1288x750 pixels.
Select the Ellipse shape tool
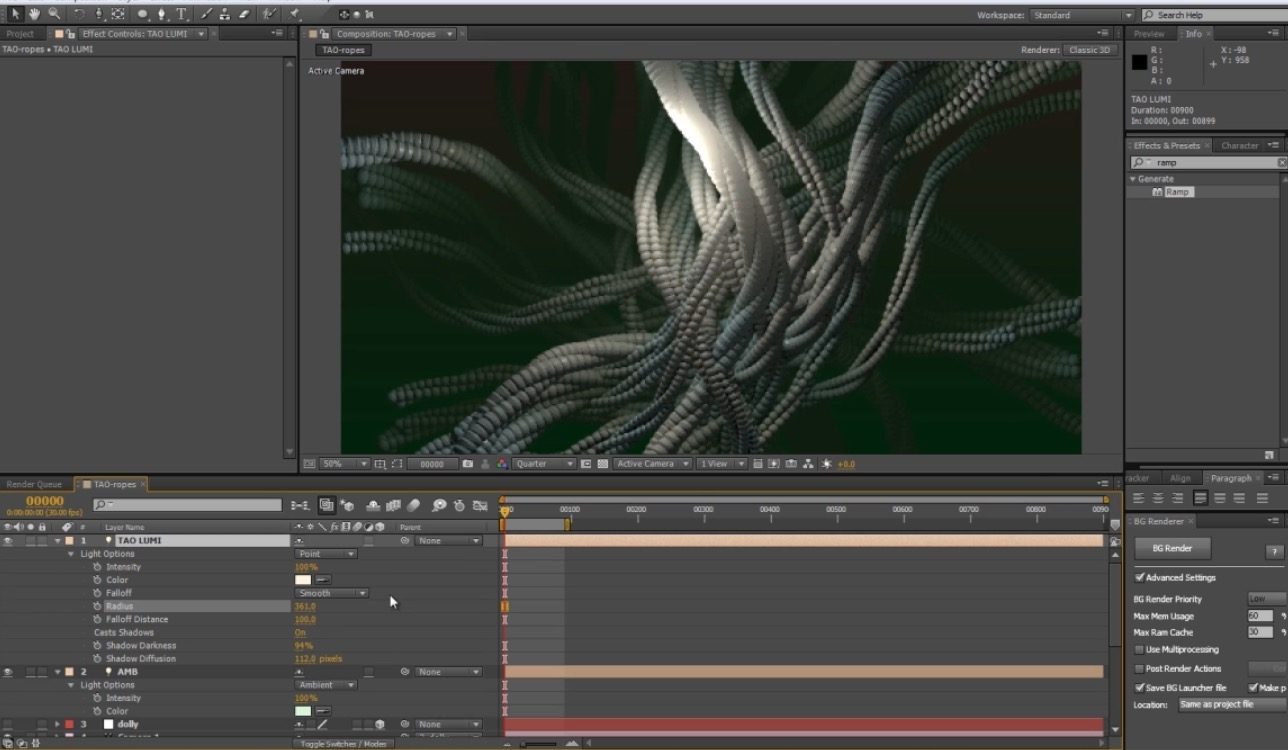pos(143,14)
